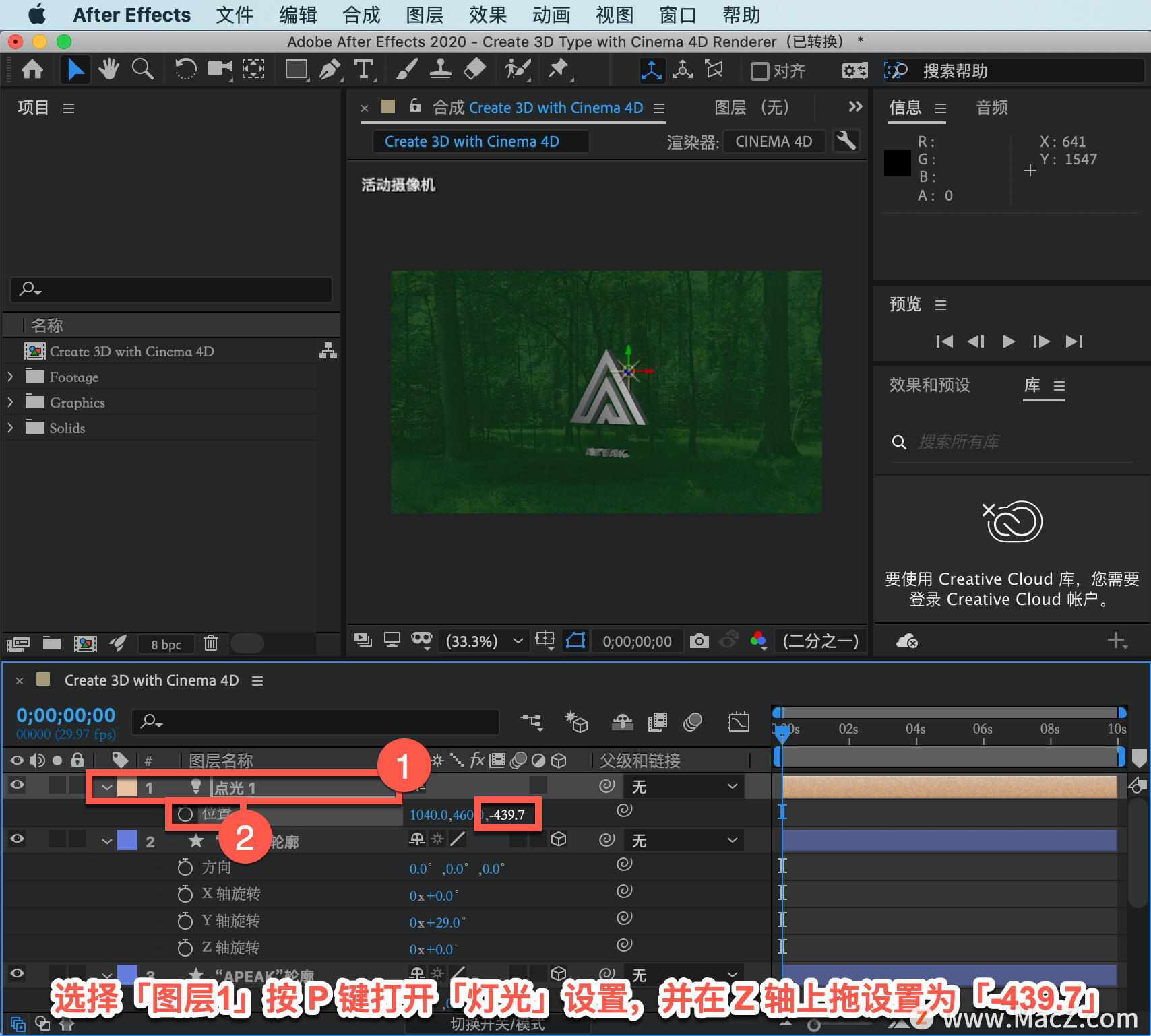Expand the Footage folder
This screenshot has height=1036, width=1151.
coord(10,377)
